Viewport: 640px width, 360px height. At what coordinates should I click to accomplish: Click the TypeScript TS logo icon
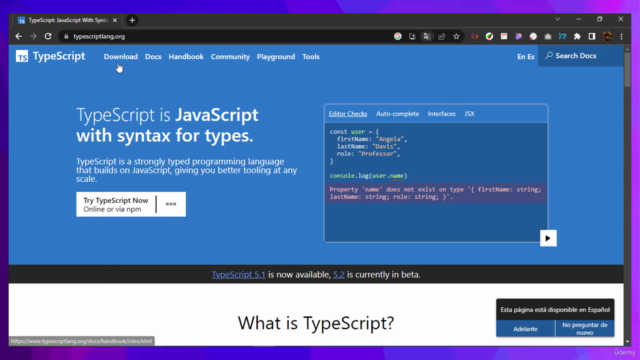point(22,56)
